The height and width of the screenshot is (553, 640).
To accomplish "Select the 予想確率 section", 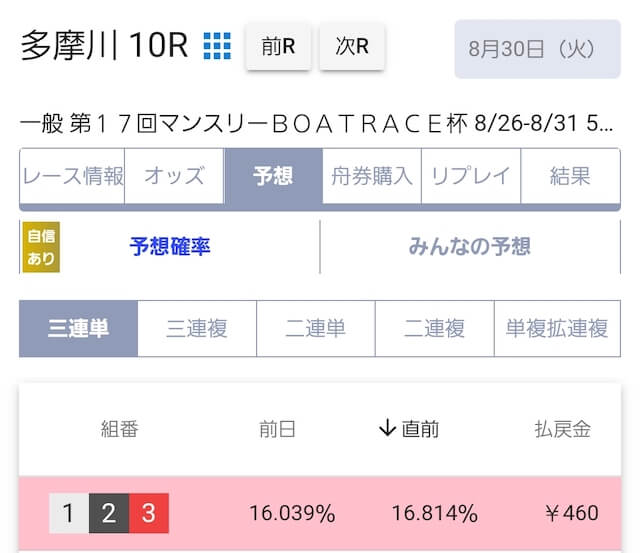I will pos(170,247).
